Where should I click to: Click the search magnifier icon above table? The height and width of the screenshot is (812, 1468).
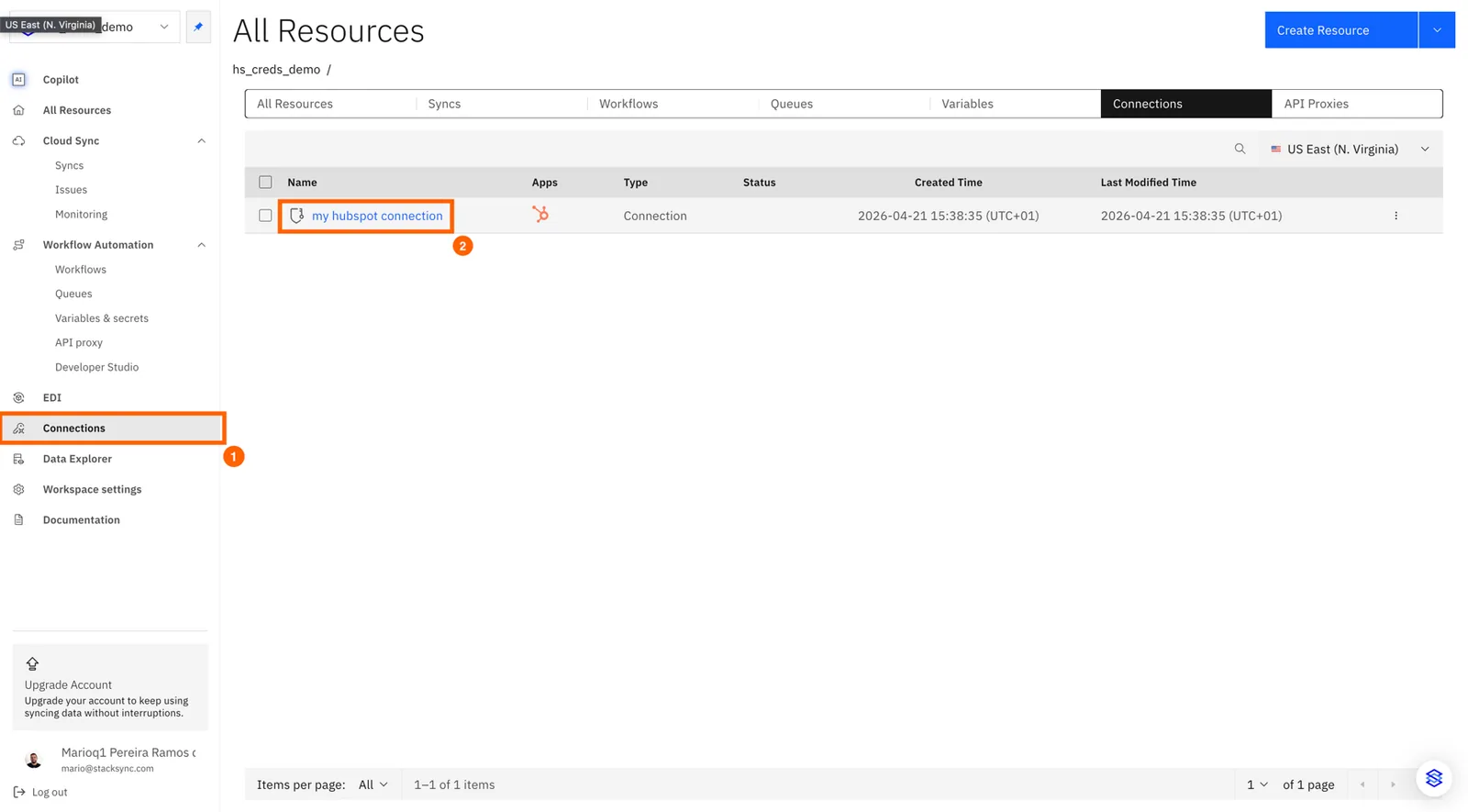[x=1240, y=149]
